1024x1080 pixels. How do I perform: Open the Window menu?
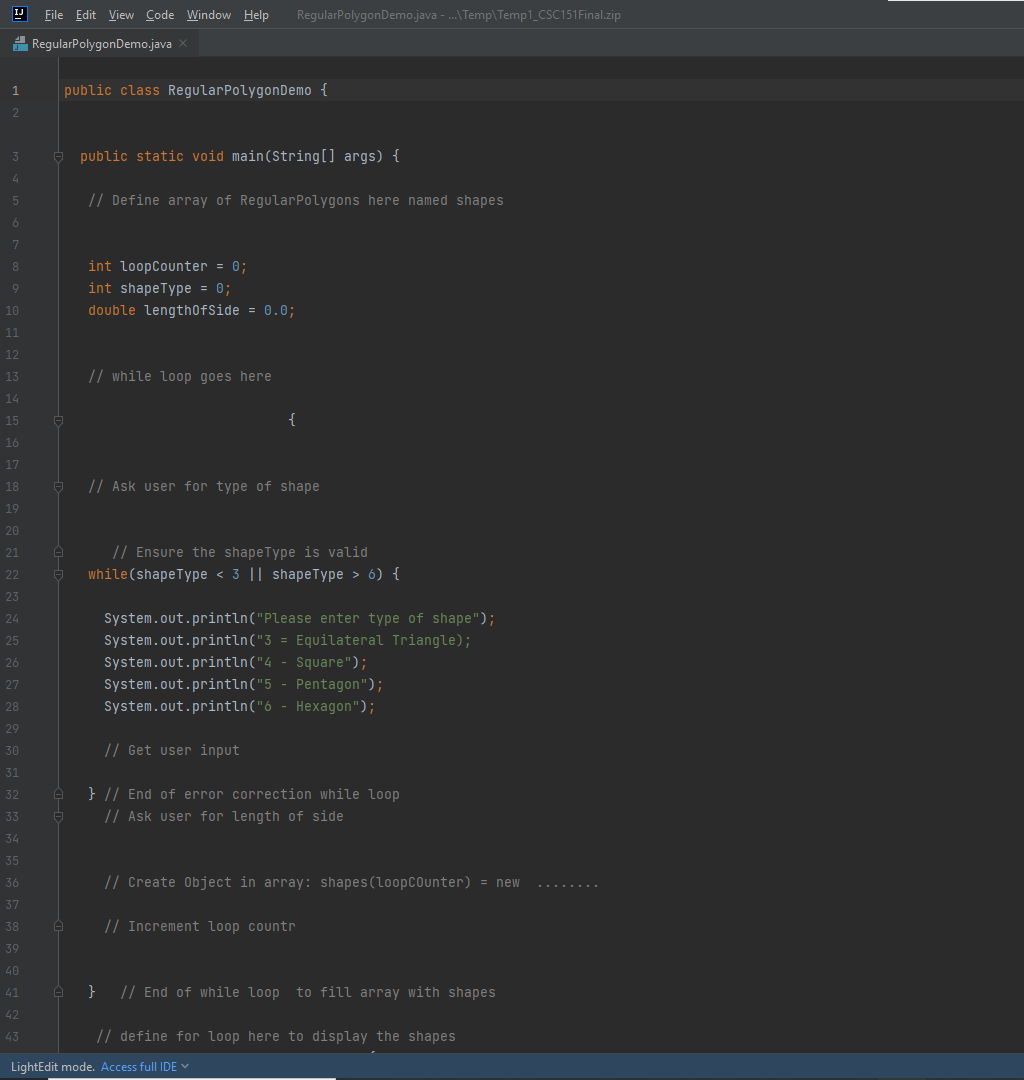tap(208, 14)
